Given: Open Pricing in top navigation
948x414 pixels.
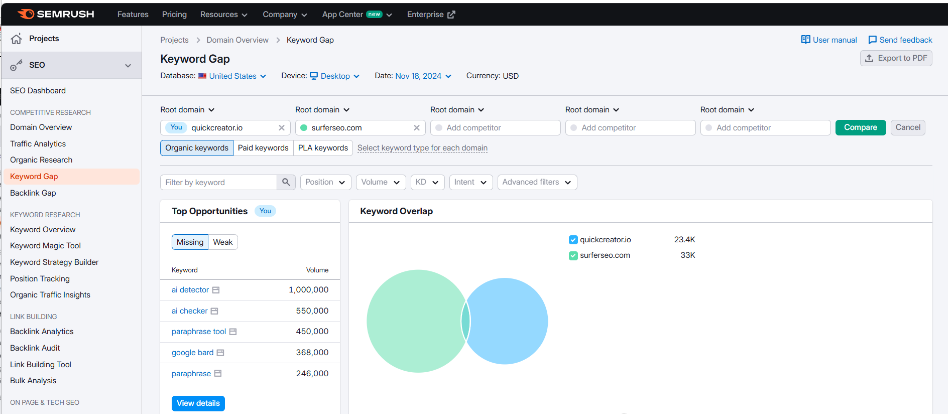Looking at the screenshot, I should pyautogui.click(x=175, y=15).
